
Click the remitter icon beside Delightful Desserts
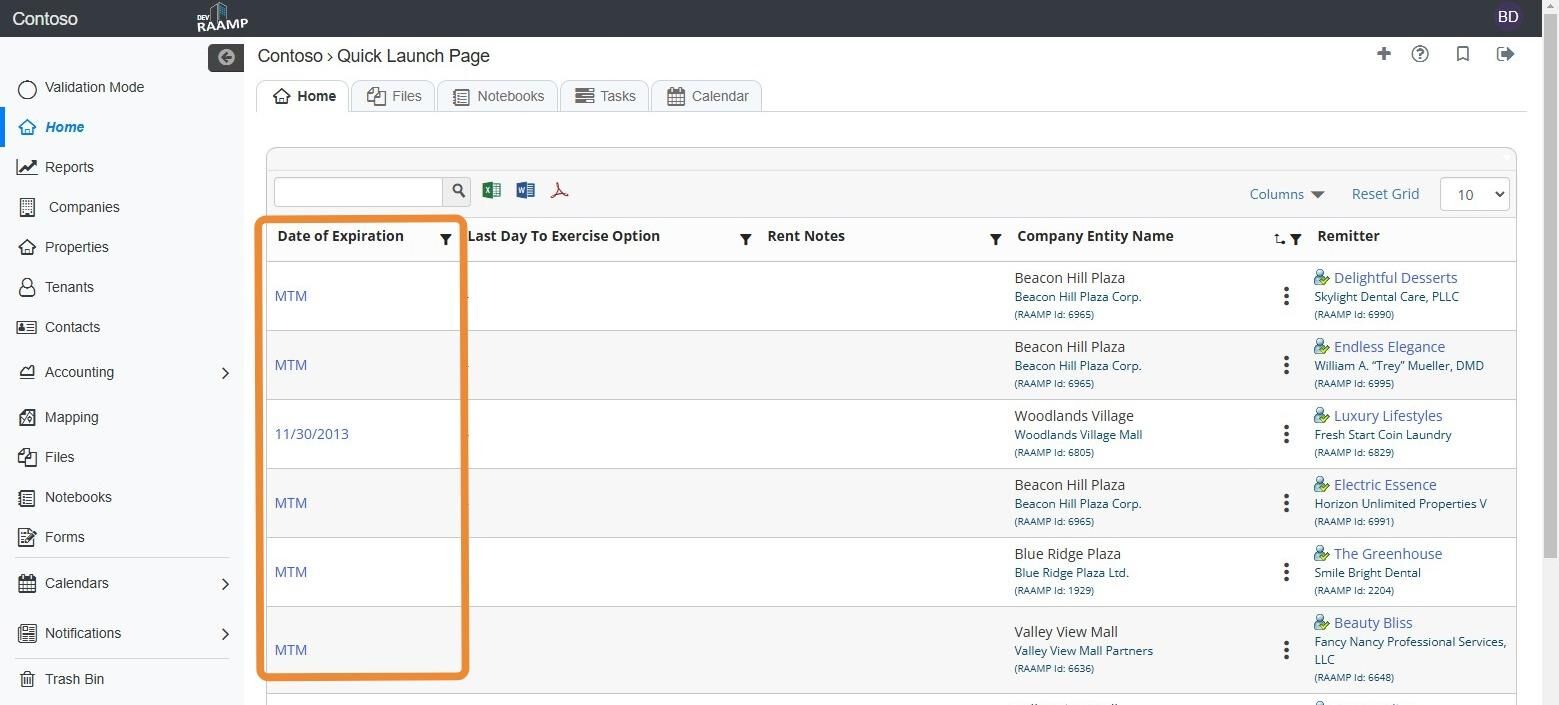pos(1322,277)
